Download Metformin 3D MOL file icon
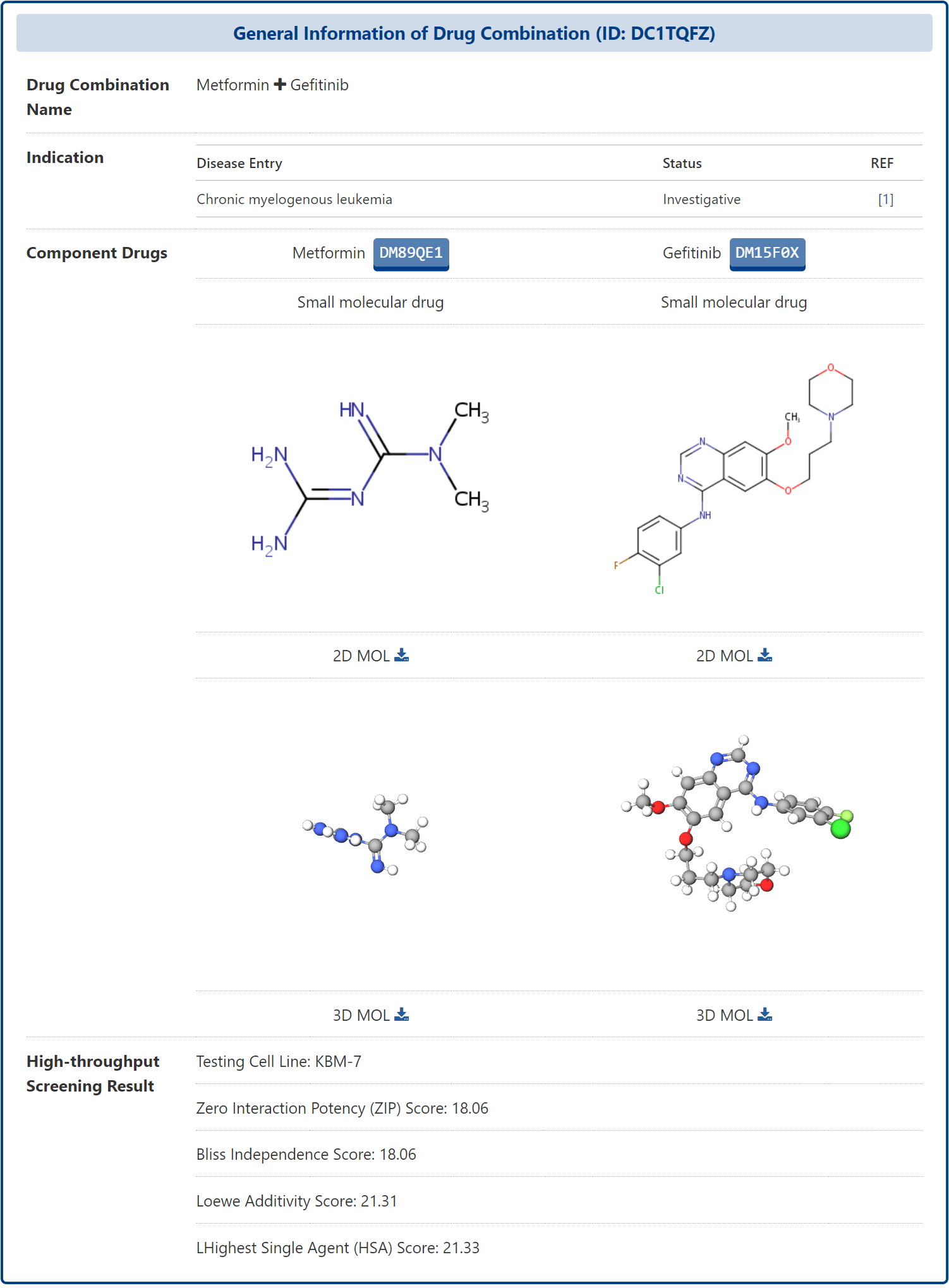Screen dimensions: 949x1288 coord(401,1014)
